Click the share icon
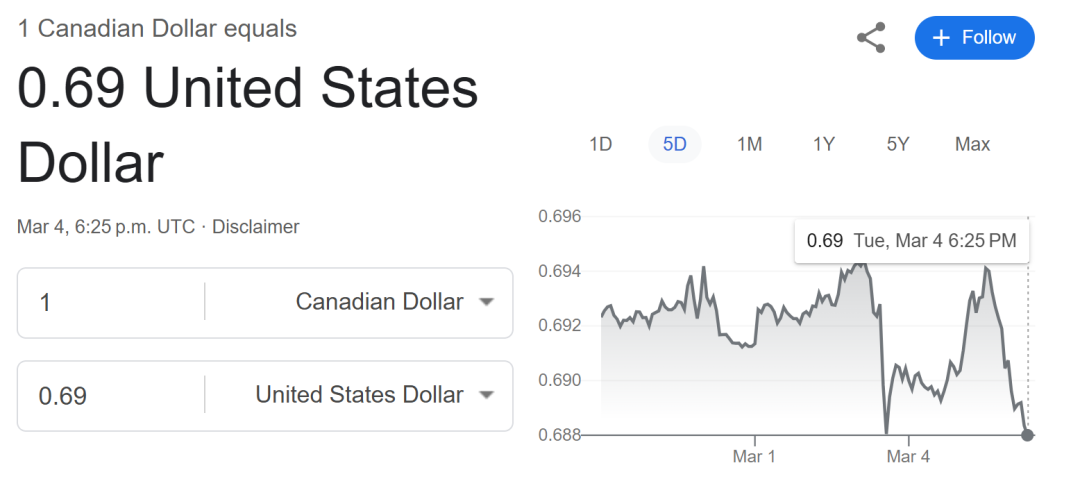The height and width of the screenshot is (488, 1080). click(x=871, y=38)
